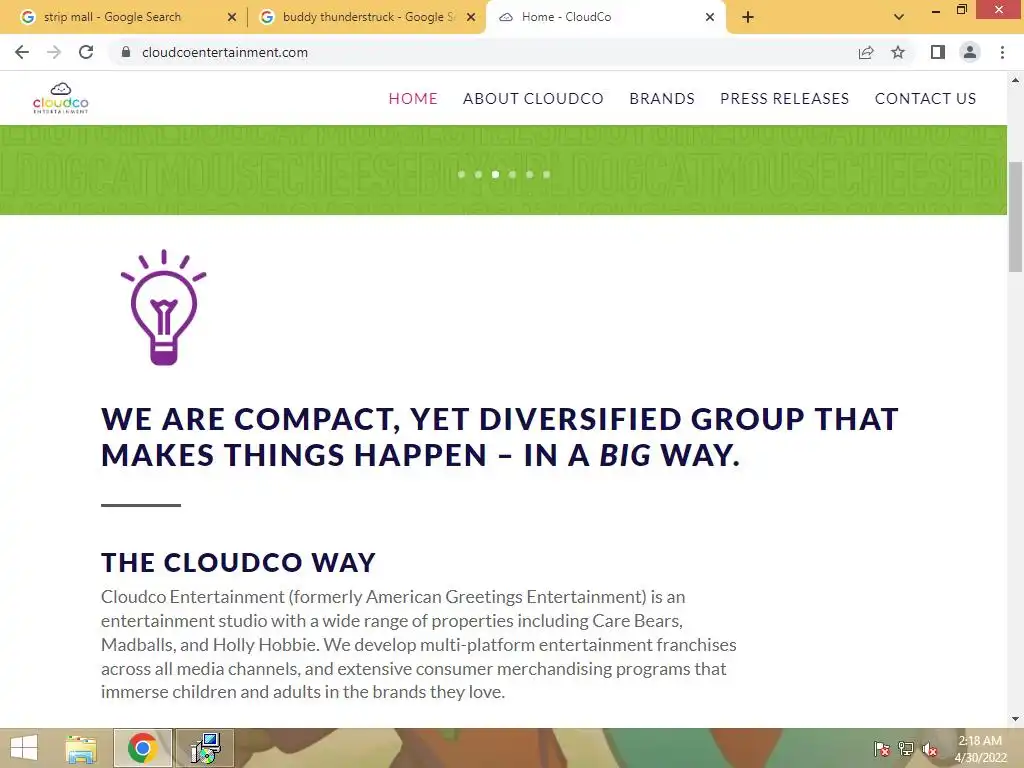The width and height of the screenshot is (1024, 768).
Task: Select first carousel slide dot
Action: click(x=462, y=174)
